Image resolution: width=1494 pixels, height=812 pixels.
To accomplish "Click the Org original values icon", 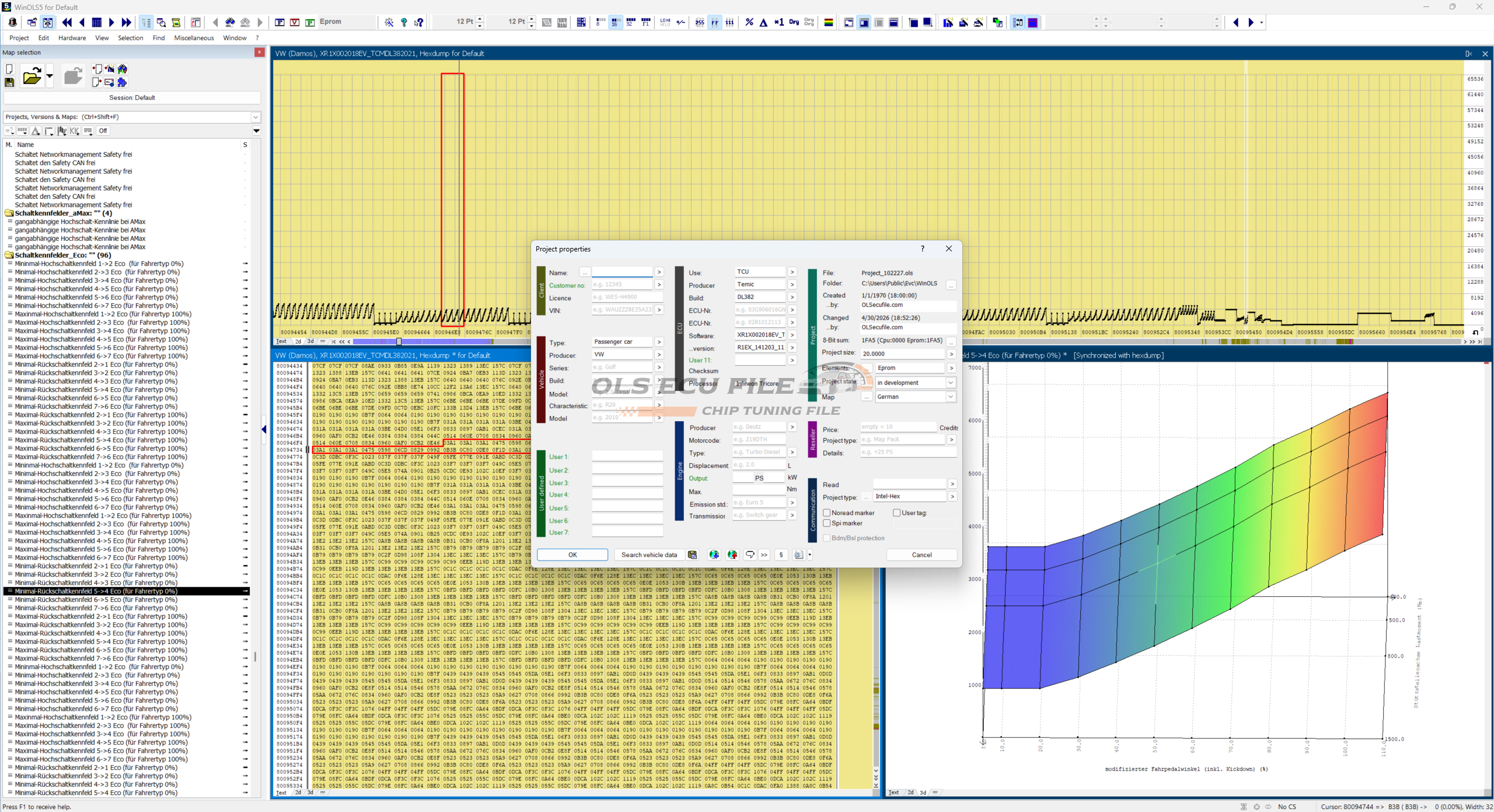I will click(x=794, y=23).
